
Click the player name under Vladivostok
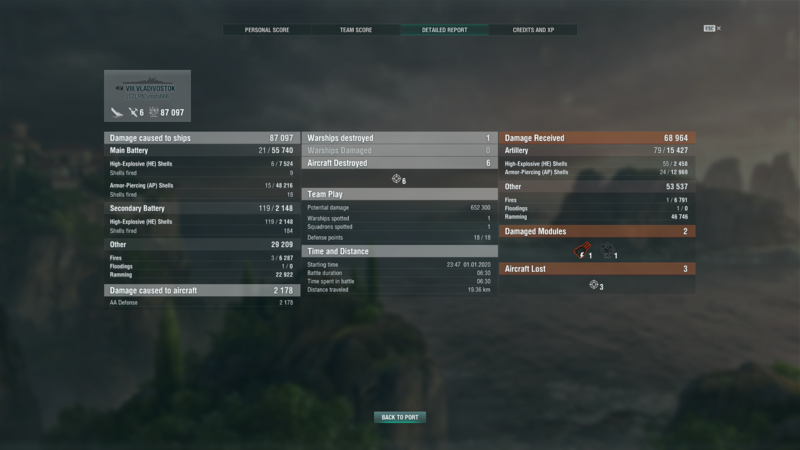(x=148, y=96)
